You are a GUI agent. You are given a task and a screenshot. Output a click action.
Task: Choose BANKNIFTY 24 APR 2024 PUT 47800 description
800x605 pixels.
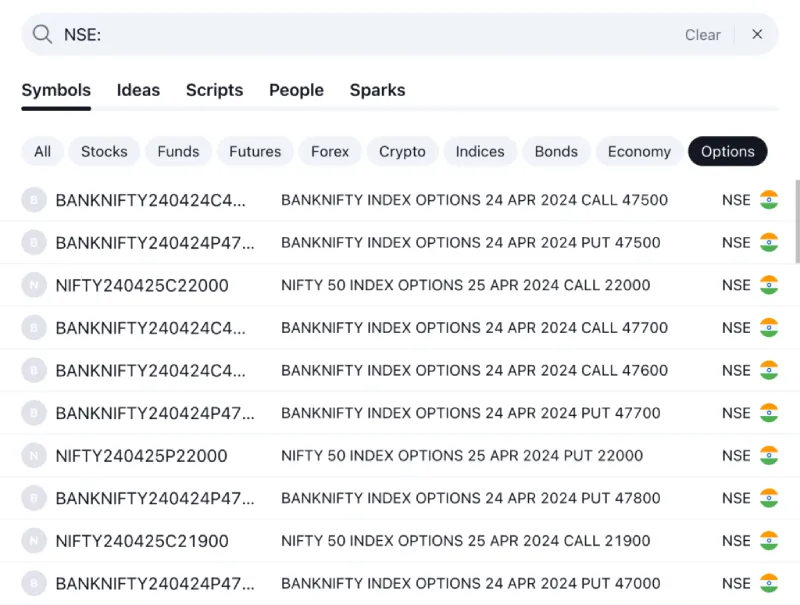(470, 498)
